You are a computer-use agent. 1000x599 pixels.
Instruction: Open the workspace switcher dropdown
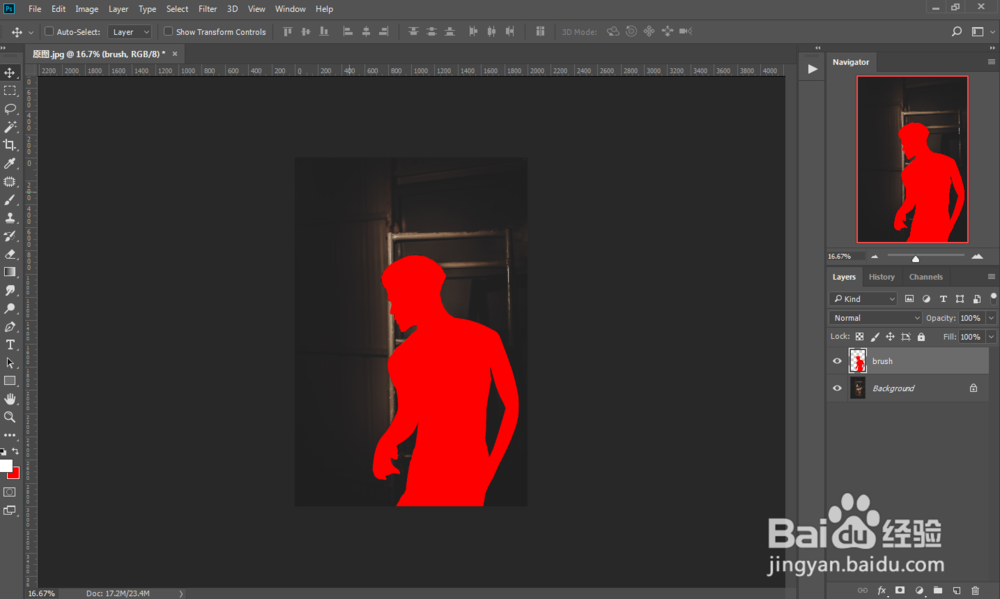tap(982, 31)
